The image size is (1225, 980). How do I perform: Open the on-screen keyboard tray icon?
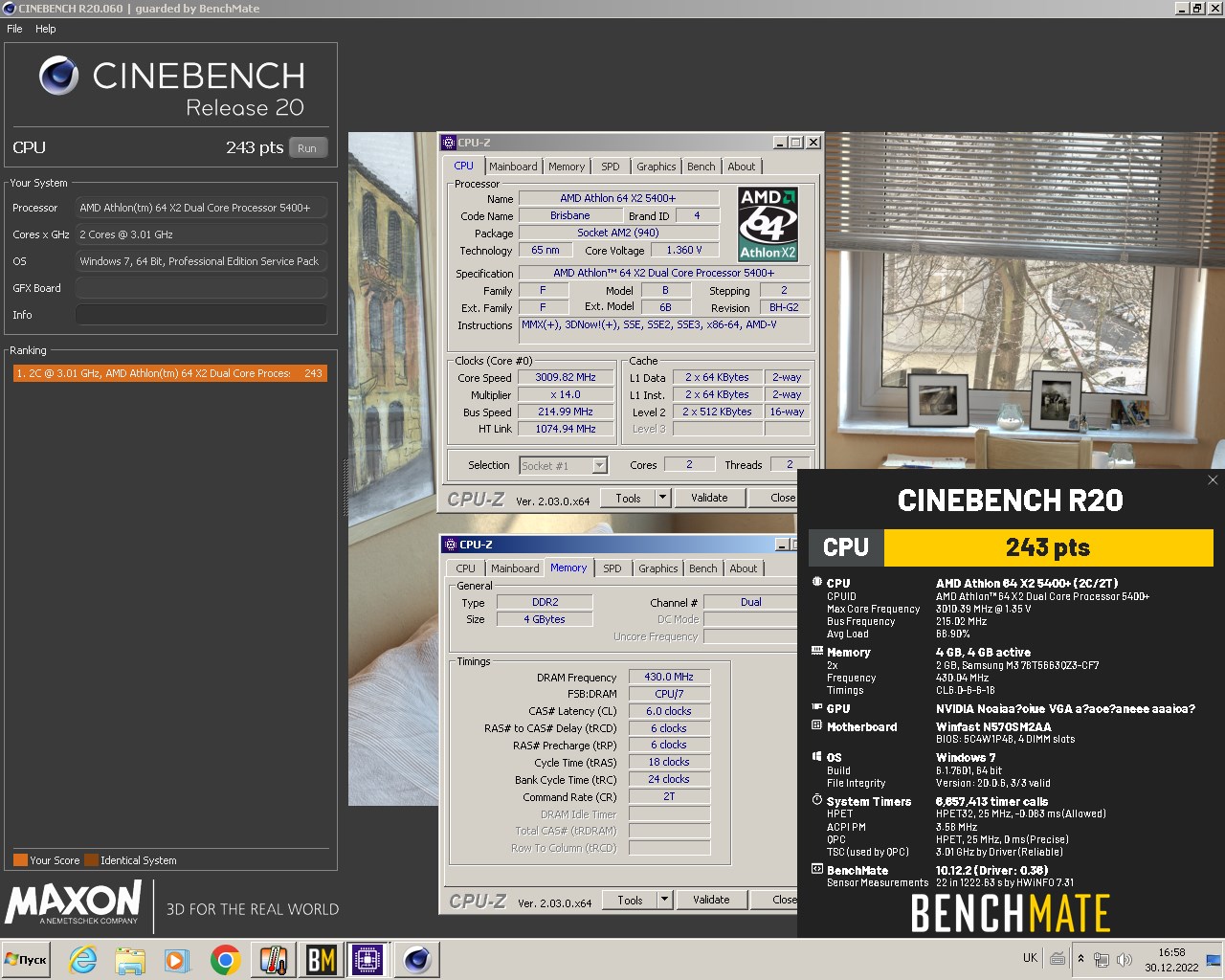[1058, 958]
